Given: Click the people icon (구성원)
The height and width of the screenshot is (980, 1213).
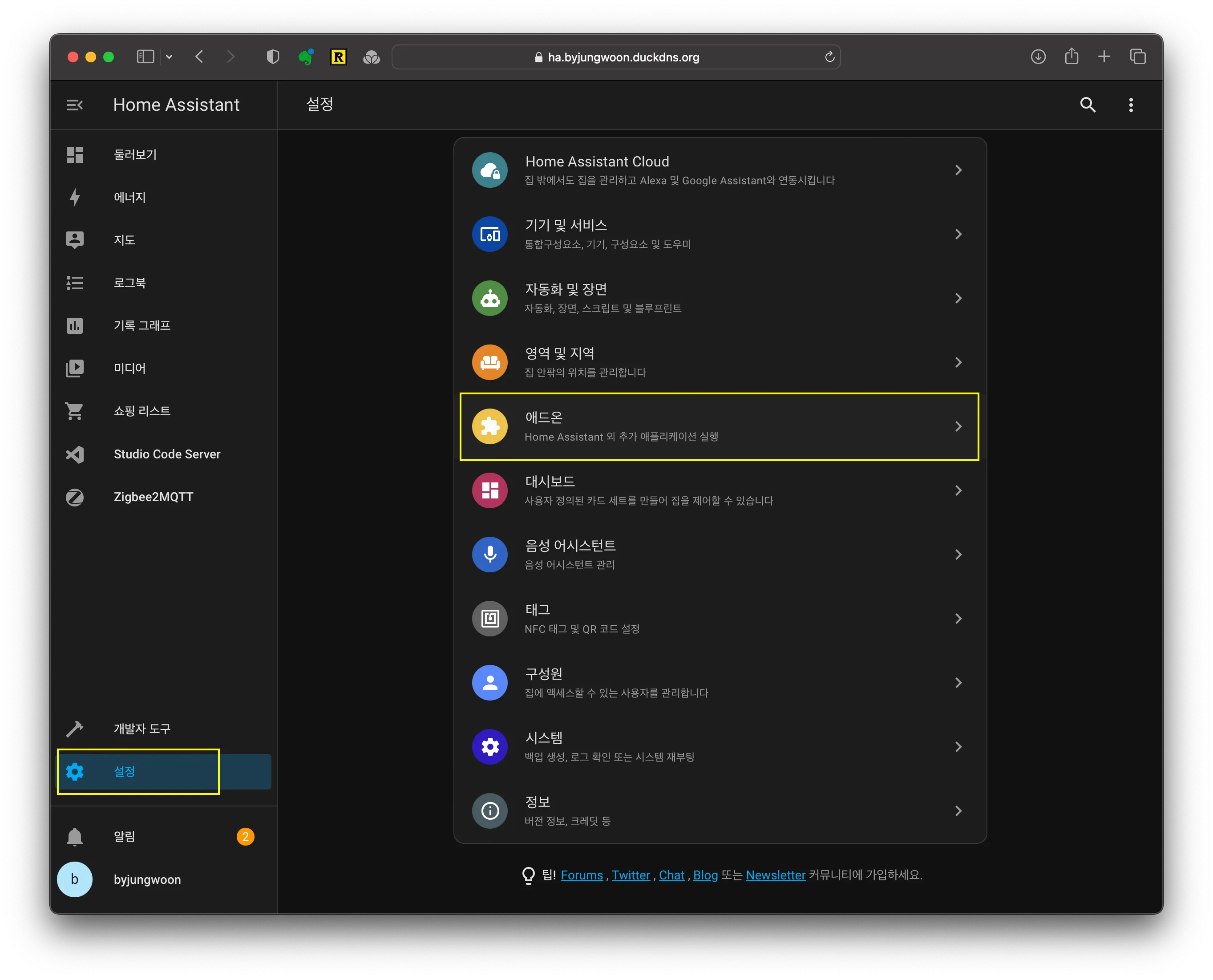Looking at the screenshot, I should pyautogui.click(x=490, y=683).
